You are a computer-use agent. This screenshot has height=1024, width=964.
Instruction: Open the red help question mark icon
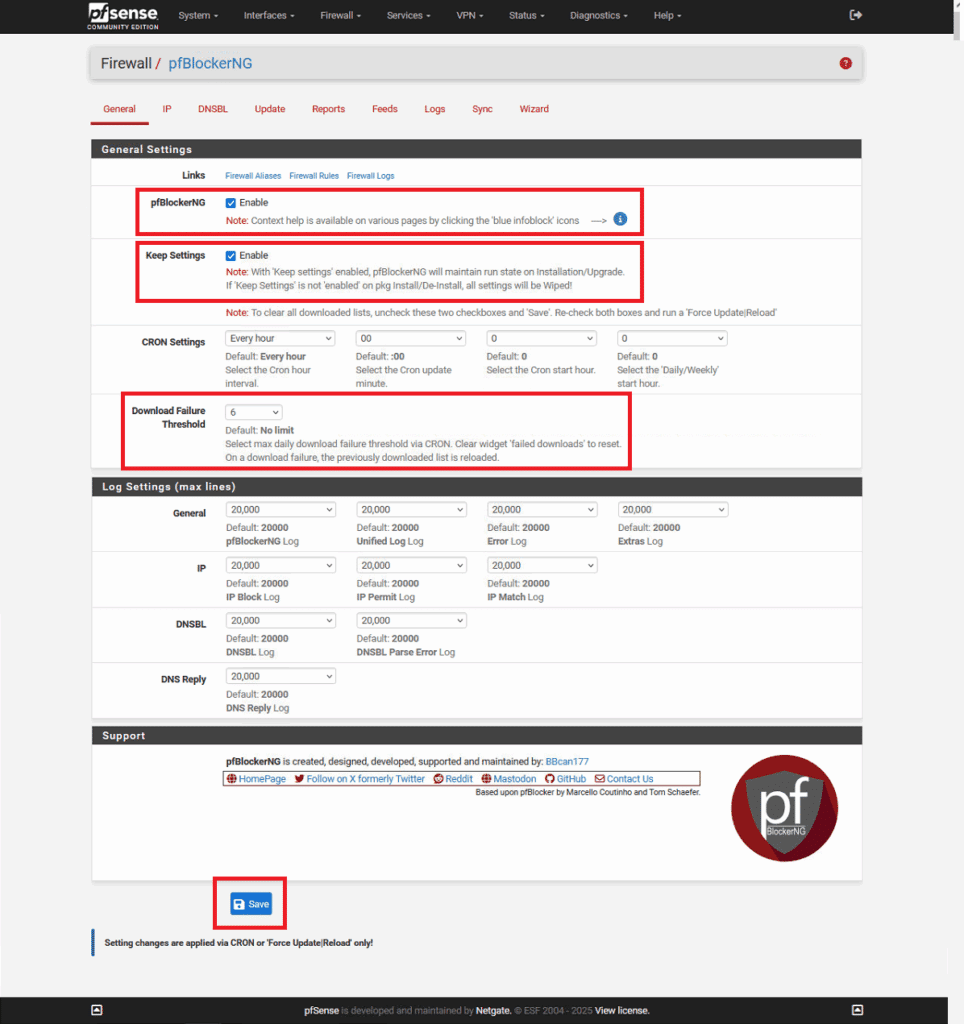pyautogui.click(x=845, y=63)
